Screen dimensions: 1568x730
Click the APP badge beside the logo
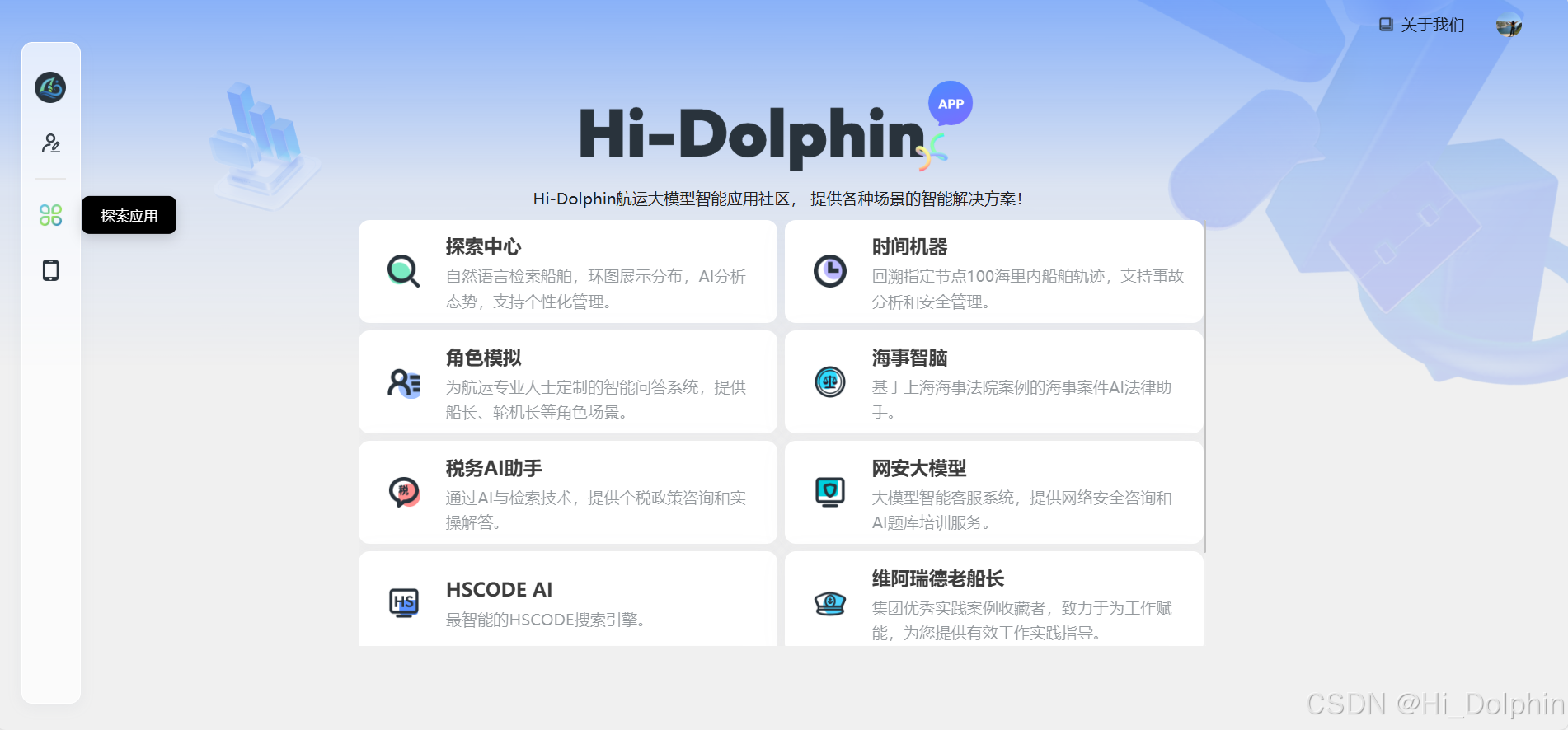point(951,104)
